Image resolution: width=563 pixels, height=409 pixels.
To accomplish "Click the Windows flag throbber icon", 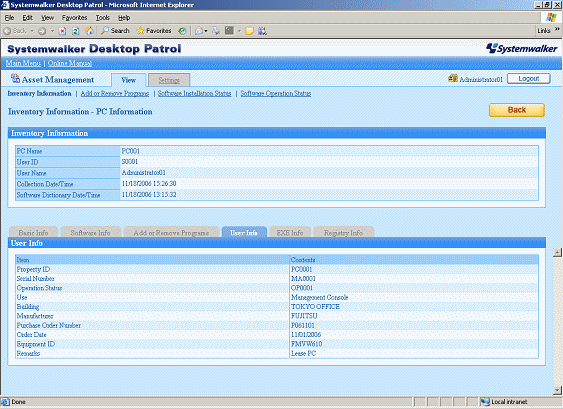I will tap(551, 18).
